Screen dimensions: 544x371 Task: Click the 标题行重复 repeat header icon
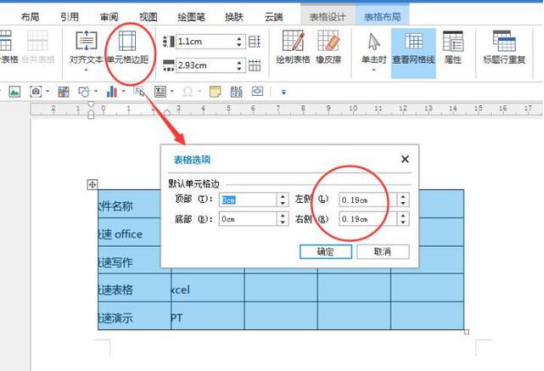(504, 47)
